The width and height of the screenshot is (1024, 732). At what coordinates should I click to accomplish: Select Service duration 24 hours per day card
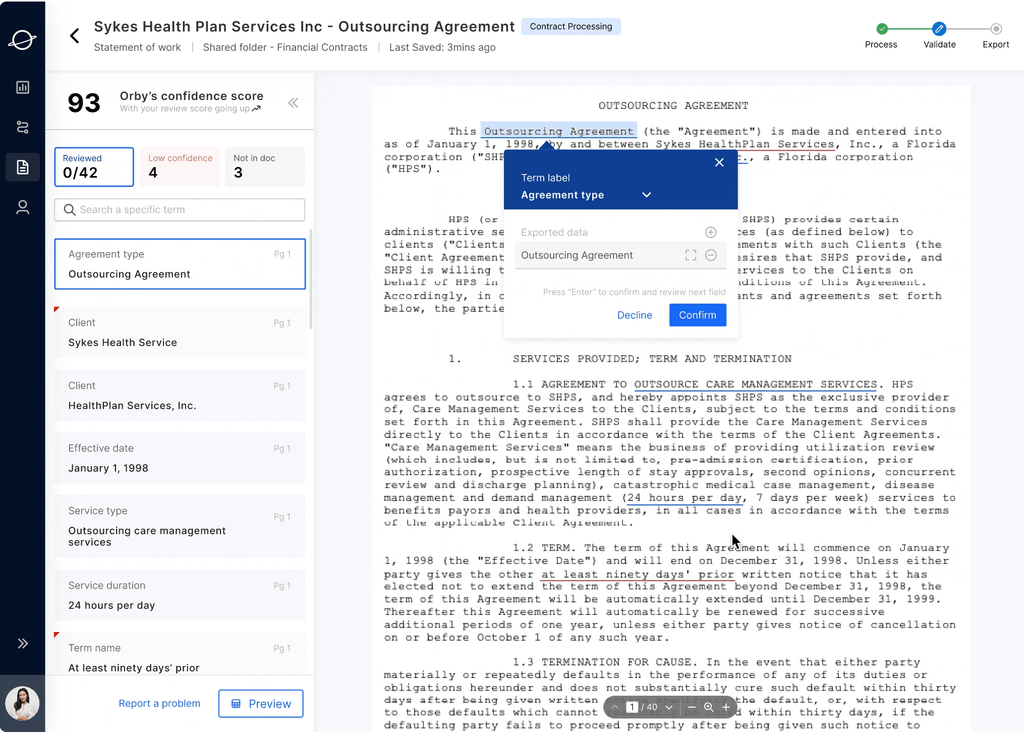[180, 596]
